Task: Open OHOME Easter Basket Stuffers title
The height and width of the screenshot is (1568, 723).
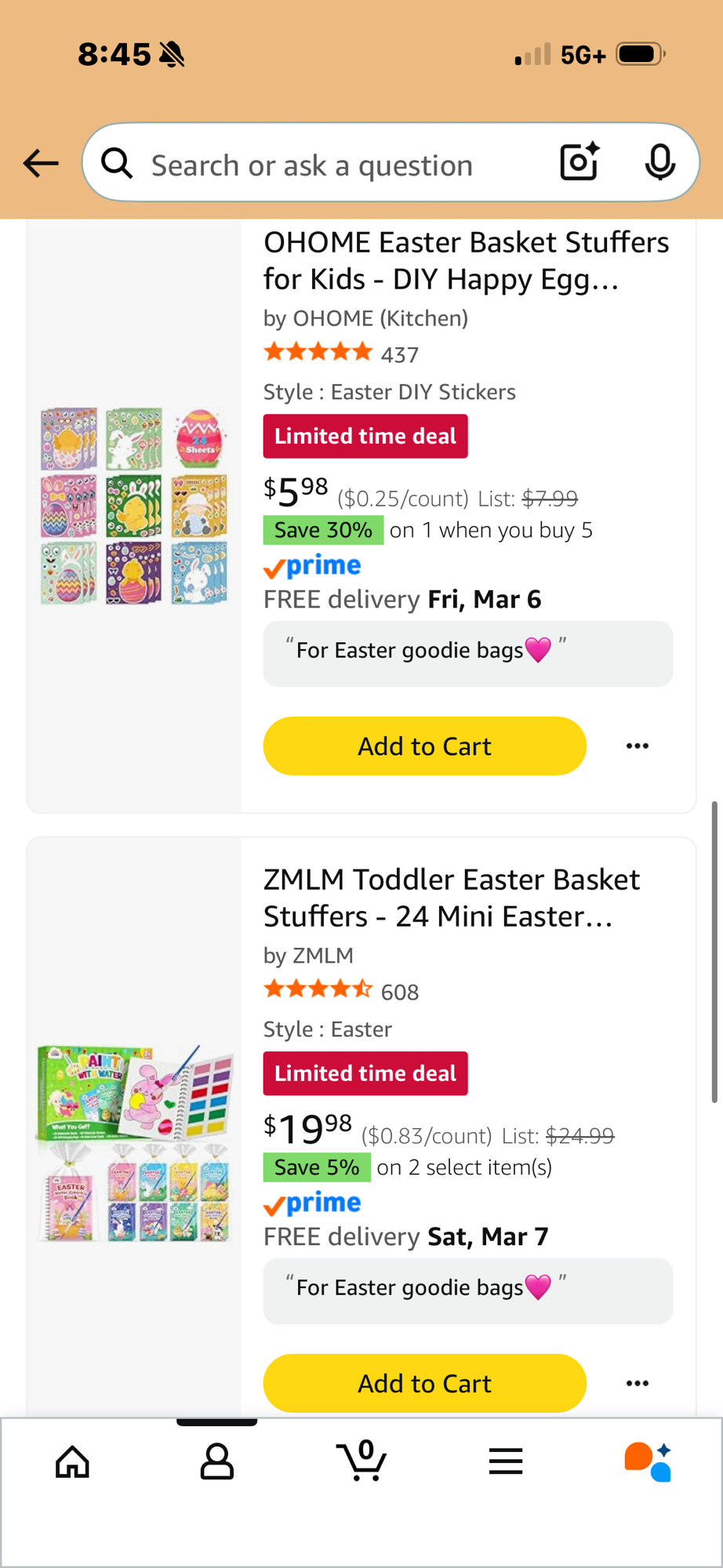Action: pyautogui.click(x=466, y=260)
